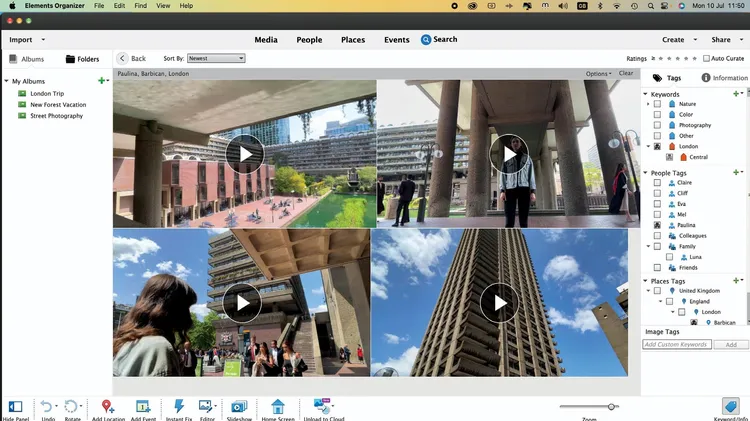Collapse the Places Tags section
750x421 pixels.
pyautogui.click(x=645, y=280)
